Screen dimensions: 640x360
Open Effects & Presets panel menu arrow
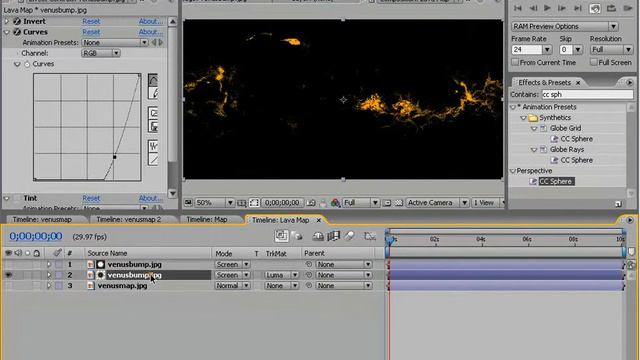tap(629, 82)
